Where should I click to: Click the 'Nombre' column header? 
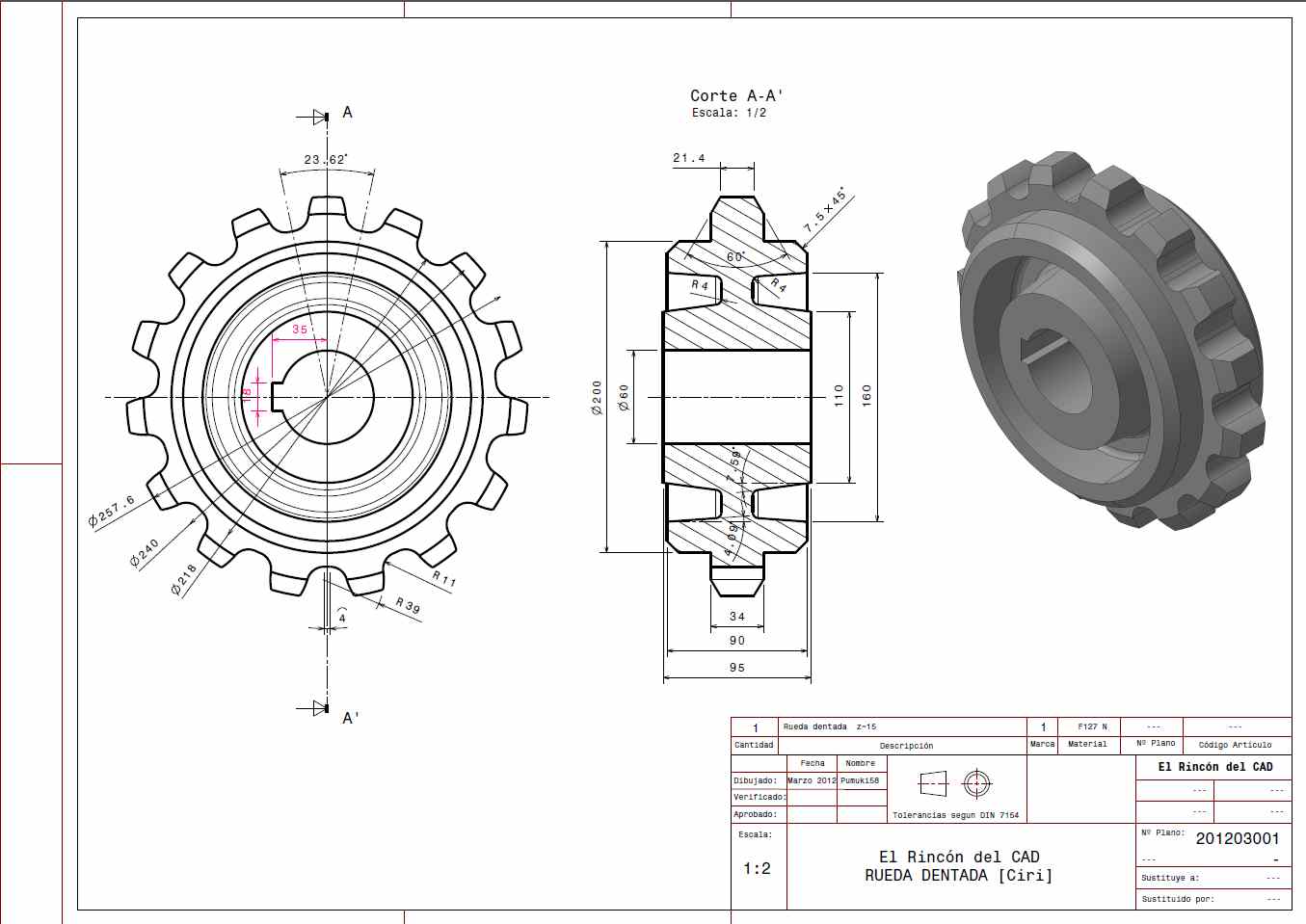pyautogui.click(x=861, y=763)
